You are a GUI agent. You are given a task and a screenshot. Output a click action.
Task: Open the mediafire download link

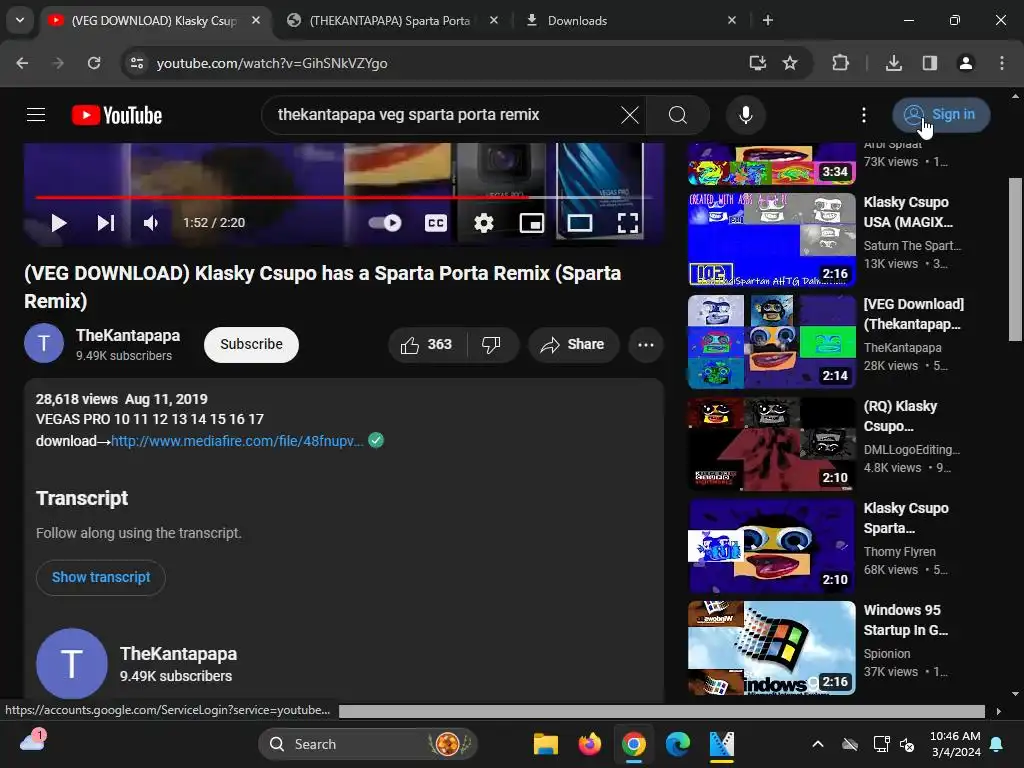(237, 441)
